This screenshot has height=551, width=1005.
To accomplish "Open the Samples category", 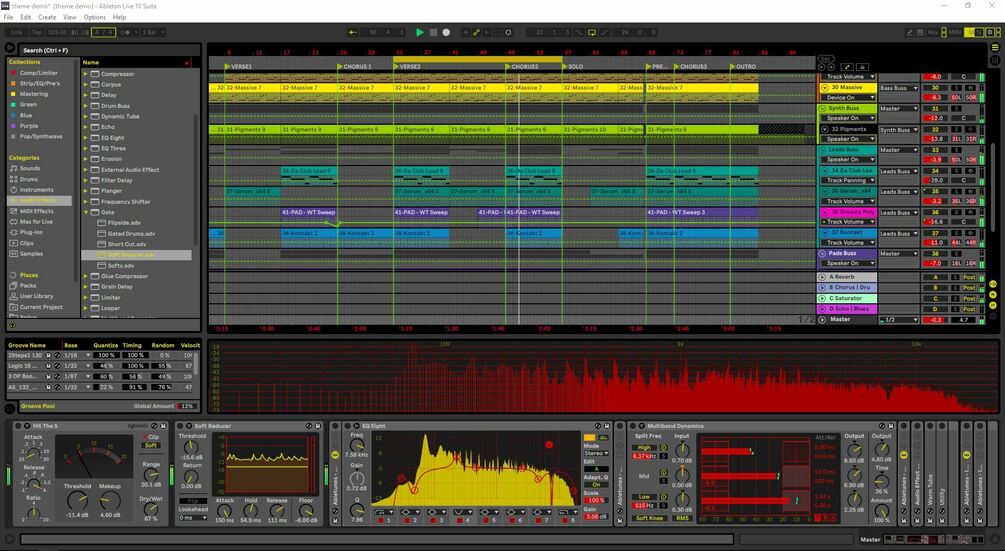I will [31, 254].
